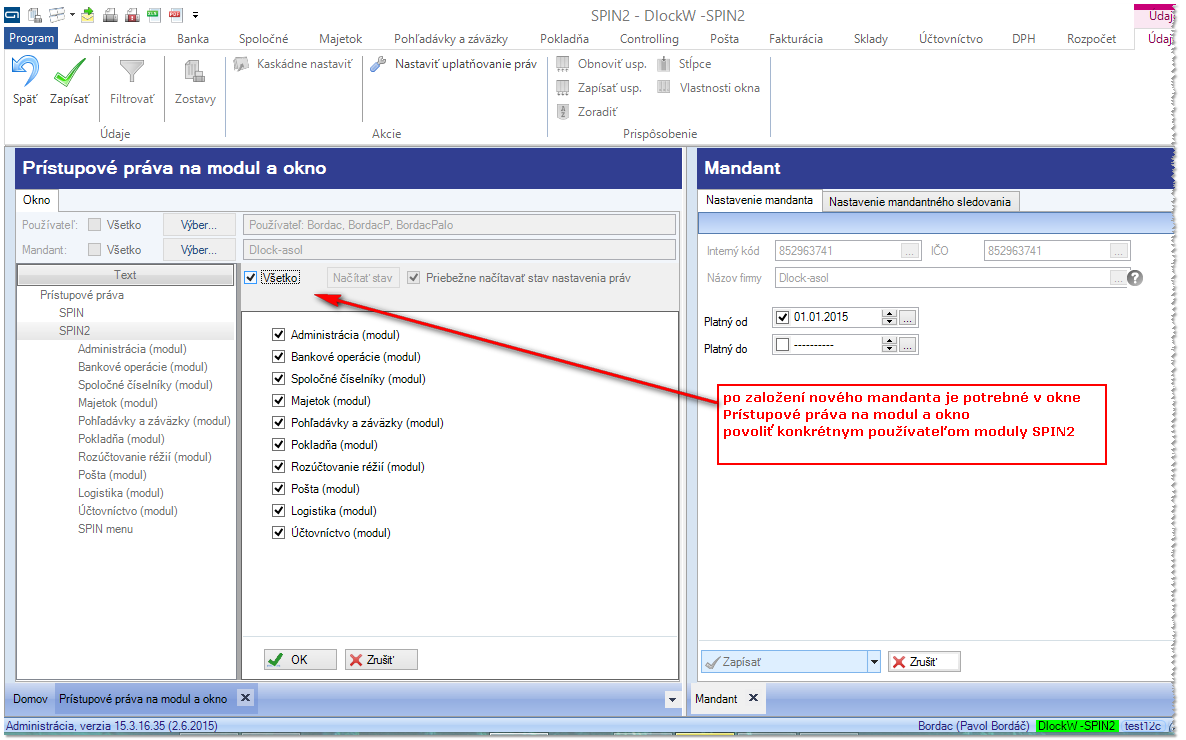This screenshot has height=740, width=1186.
Task: Click the red printer quick access icon
Action: pos(132,15)
